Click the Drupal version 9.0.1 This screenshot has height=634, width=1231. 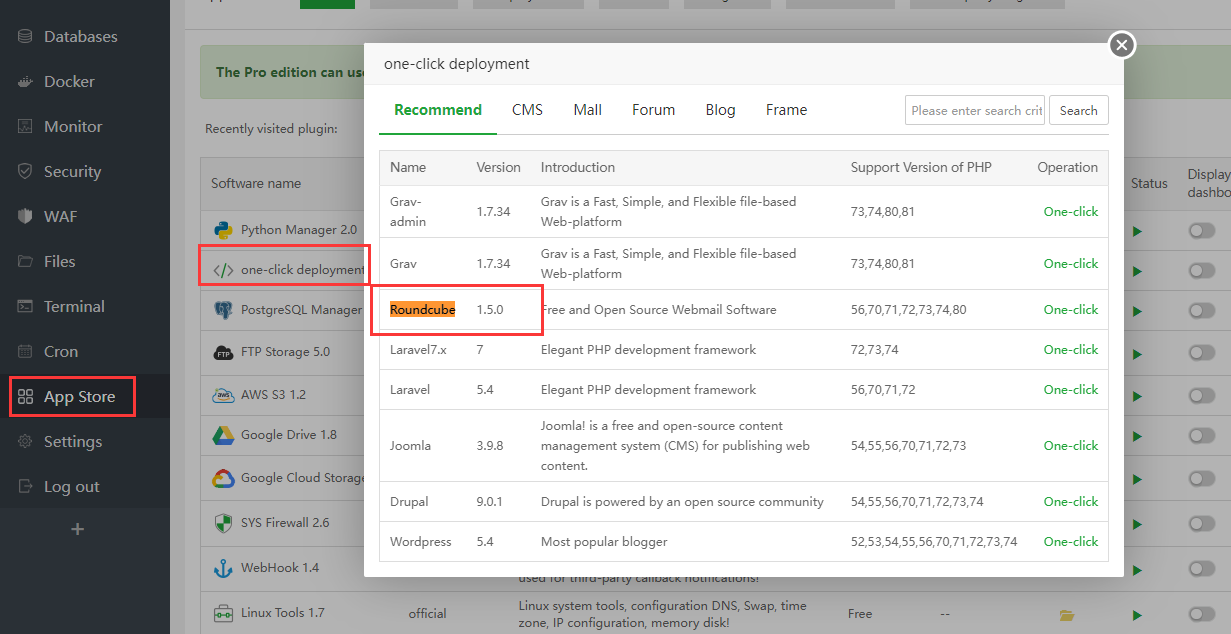coord(490,501)
